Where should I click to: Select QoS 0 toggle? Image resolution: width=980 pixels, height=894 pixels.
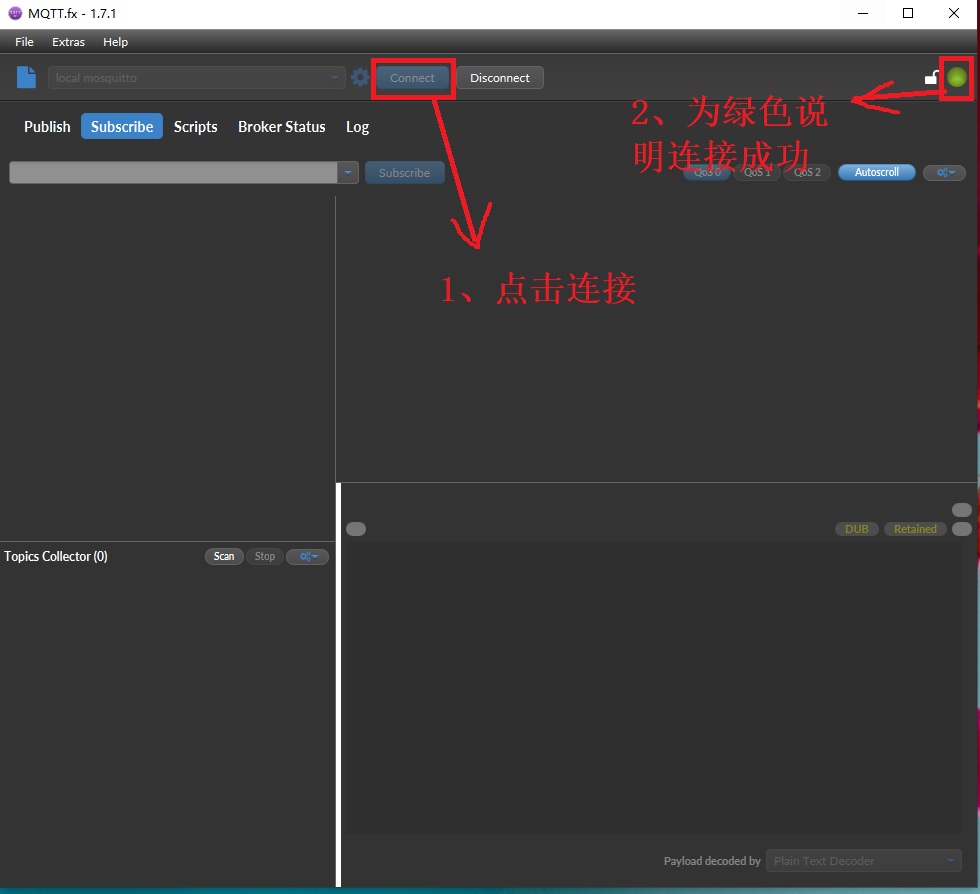[707, 173]
